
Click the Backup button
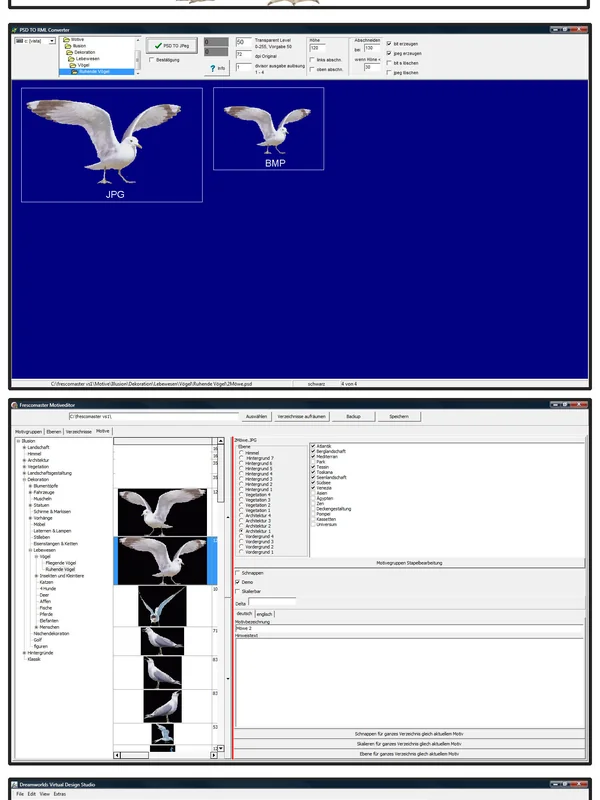[x=353, y=417]
